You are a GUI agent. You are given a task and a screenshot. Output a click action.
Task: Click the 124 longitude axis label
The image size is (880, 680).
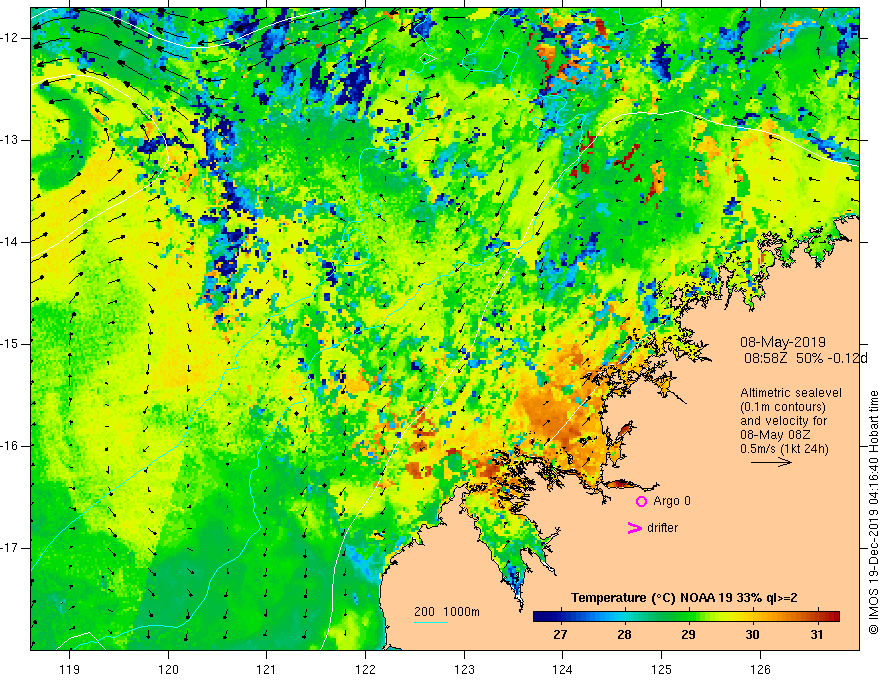[562, 669]
